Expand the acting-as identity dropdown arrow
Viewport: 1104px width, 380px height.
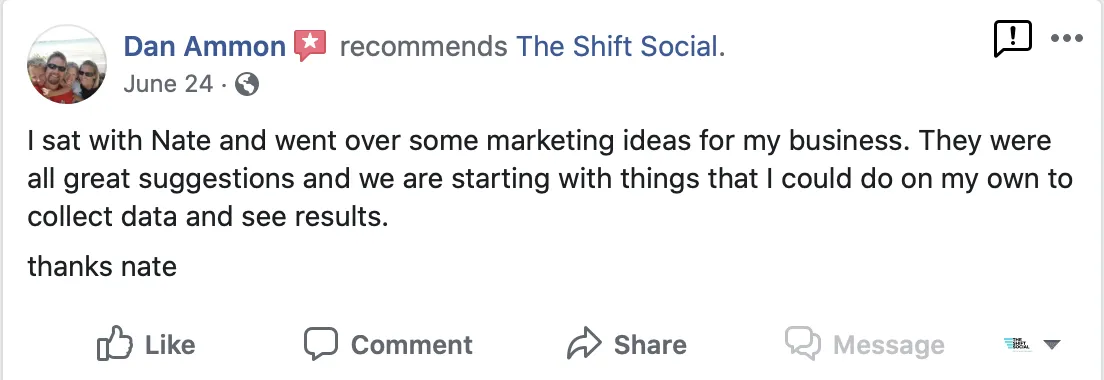(1051, 345)
